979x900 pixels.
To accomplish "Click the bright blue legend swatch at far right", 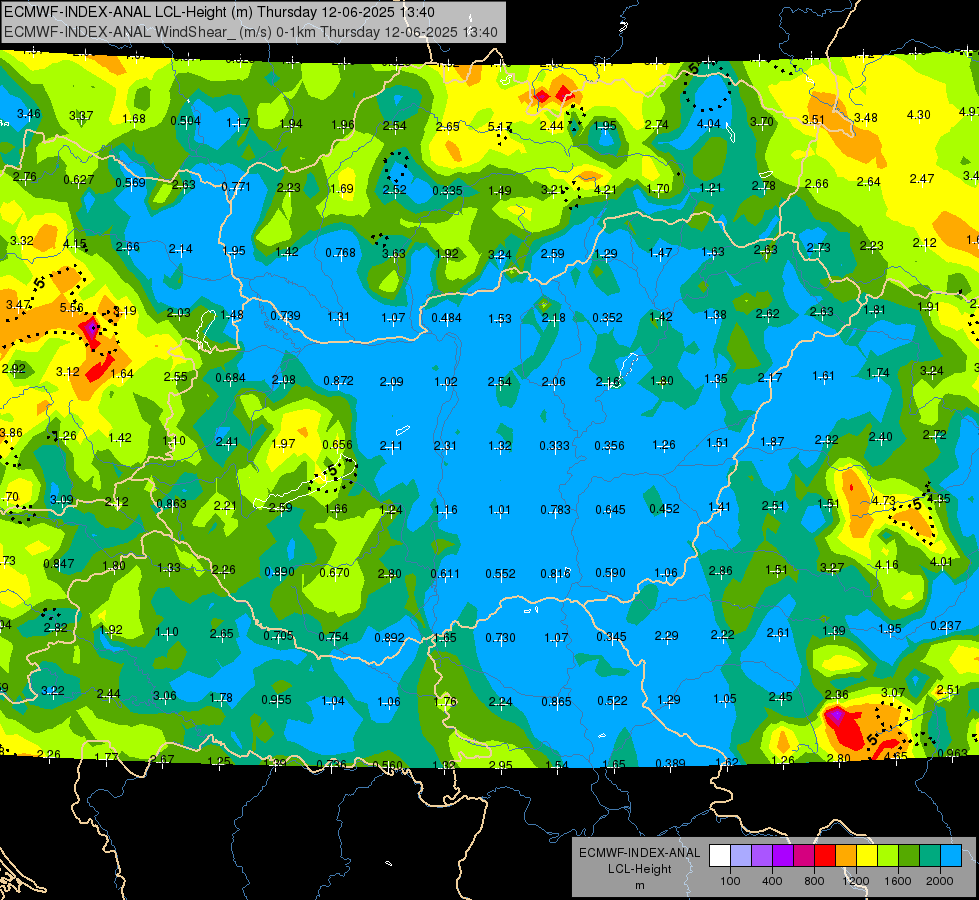I will coord(950,855).
